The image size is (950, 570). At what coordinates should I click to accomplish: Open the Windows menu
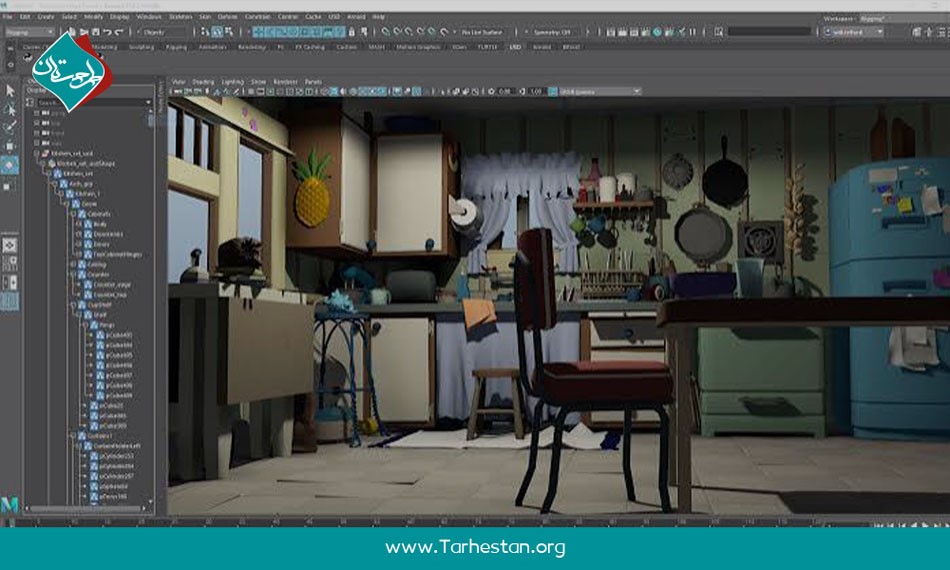(x=149, y=17)
